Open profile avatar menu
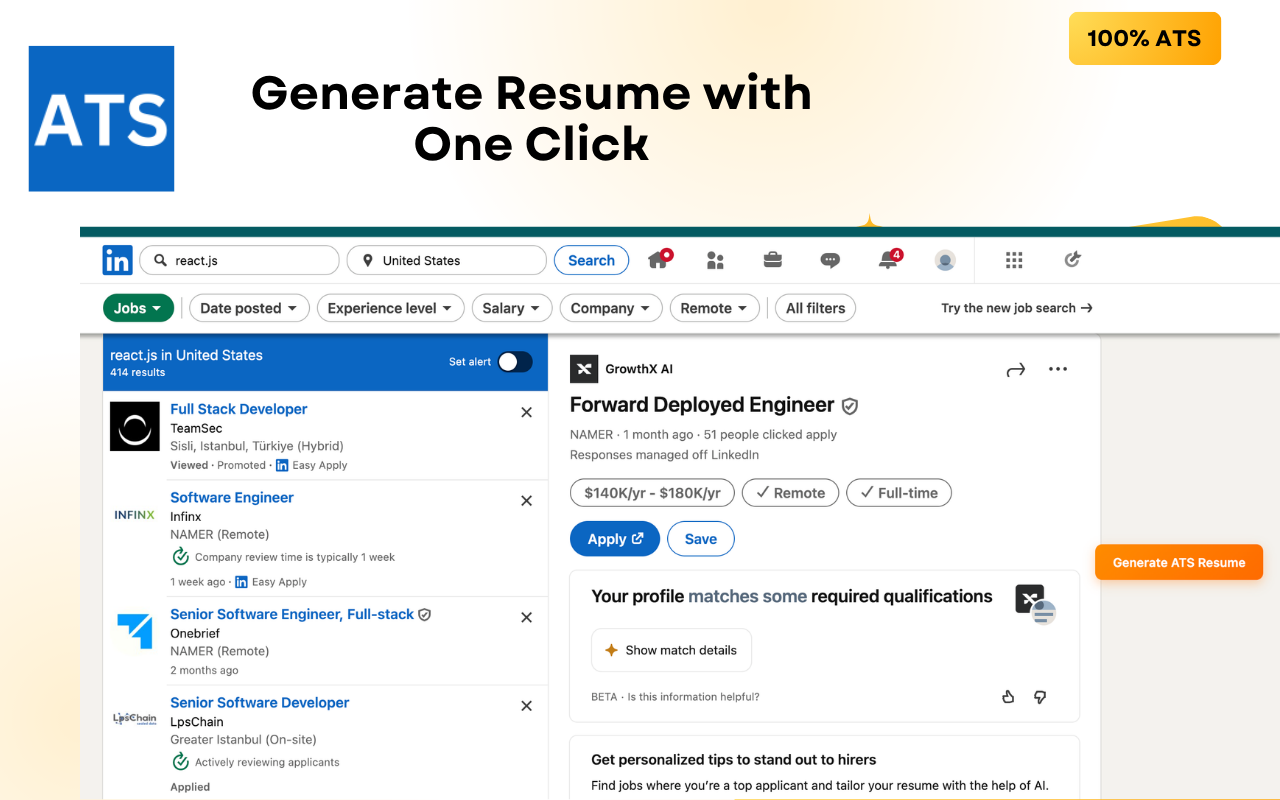The width and height of the screenshot is (1280, 800). pyautogui.click(x=945, y=260)
